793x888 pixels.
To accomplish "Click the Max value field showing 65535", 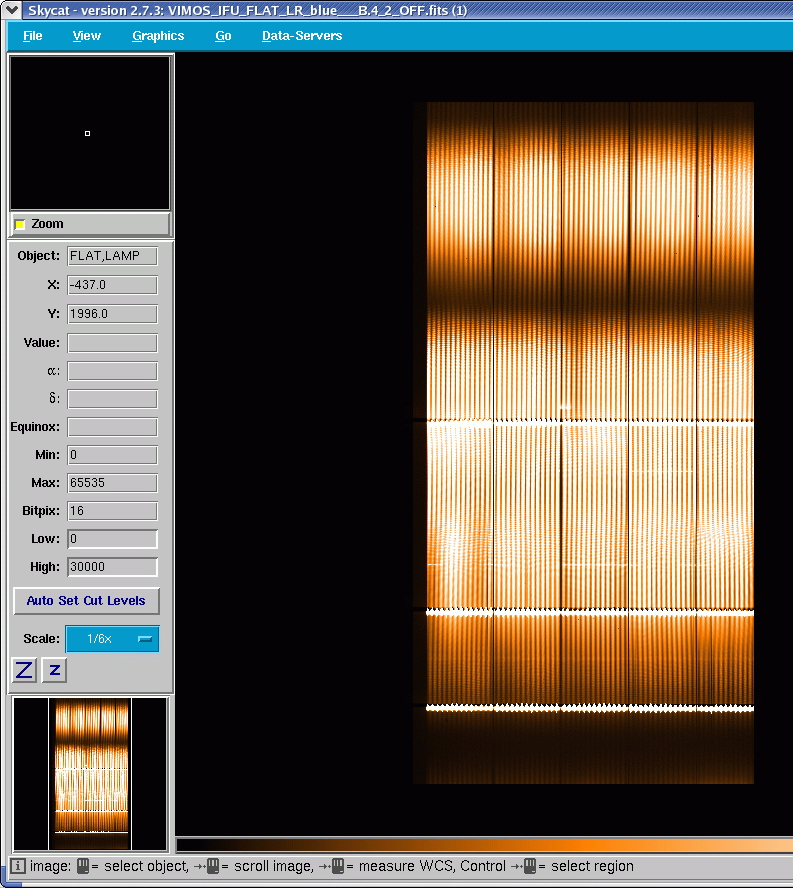I will point(112,483).
